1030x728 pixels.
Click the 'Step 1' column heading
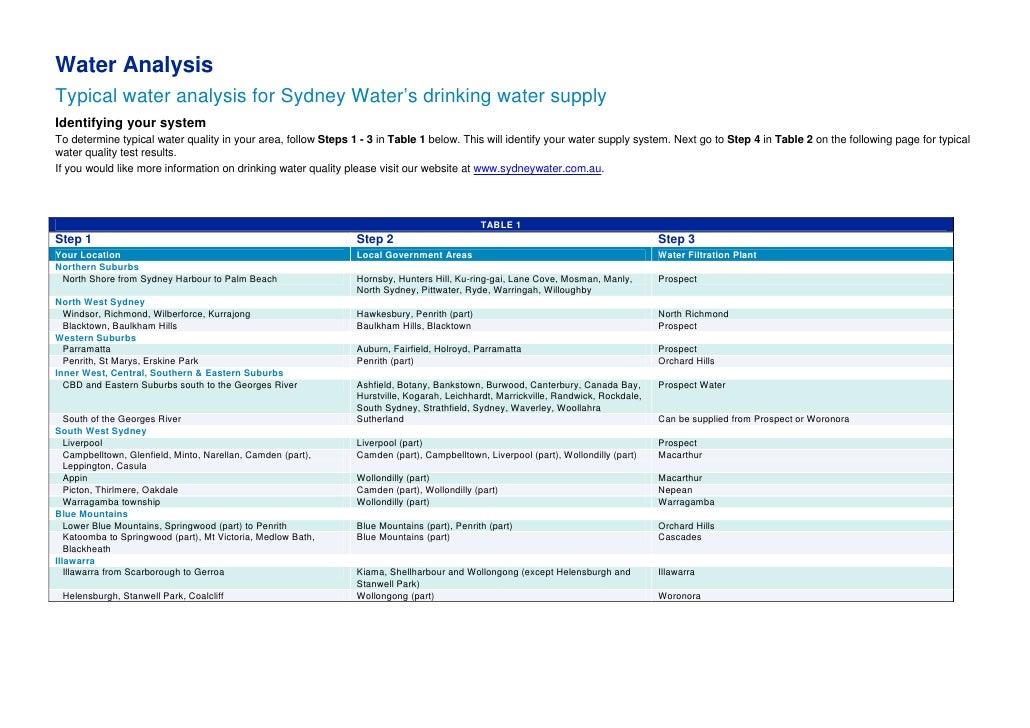73,239
